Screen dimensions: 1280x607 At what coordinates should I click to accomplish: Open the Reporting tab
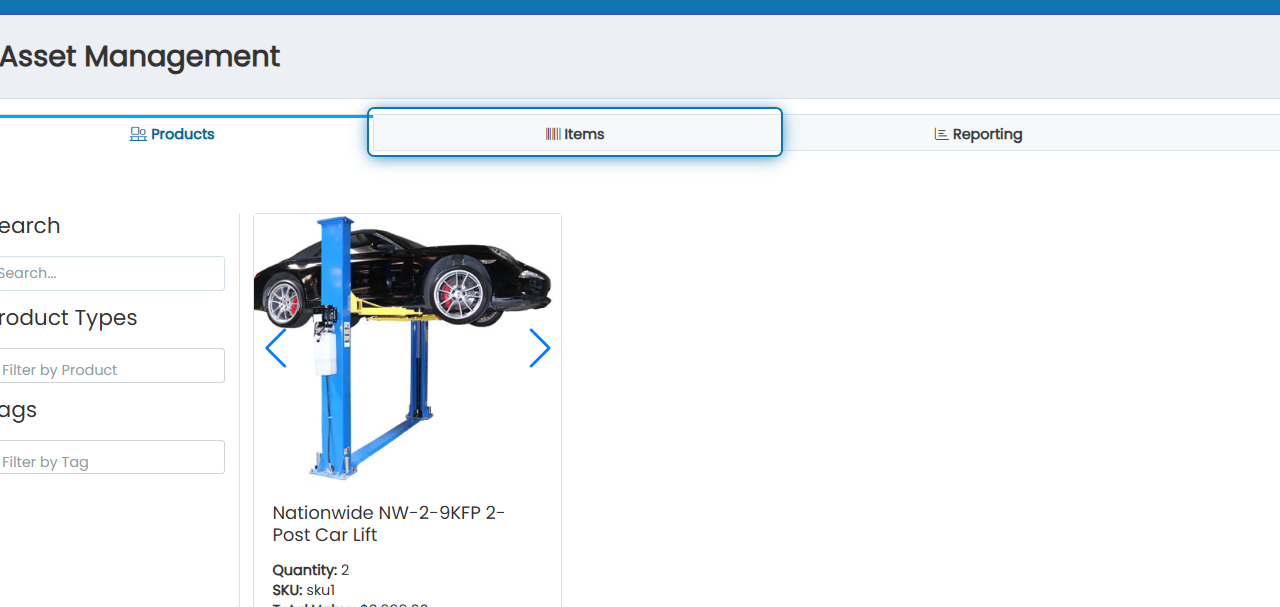(978, 134)
